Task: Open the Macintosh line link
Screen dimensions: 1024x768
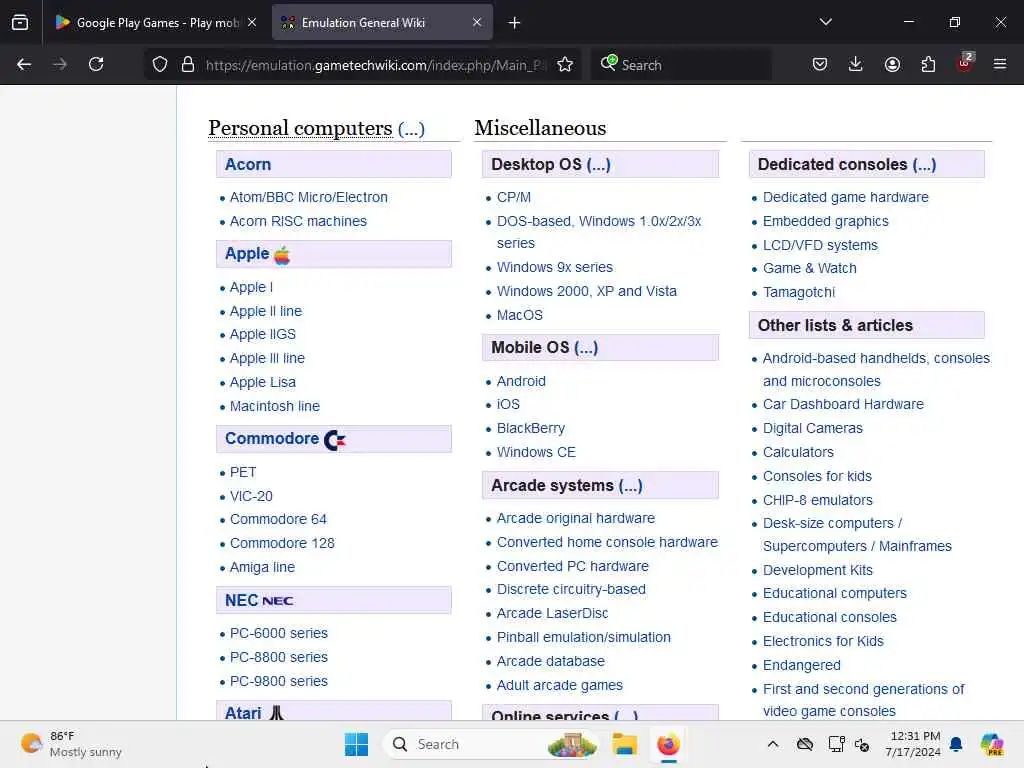Action: click(x=275, y=406)
